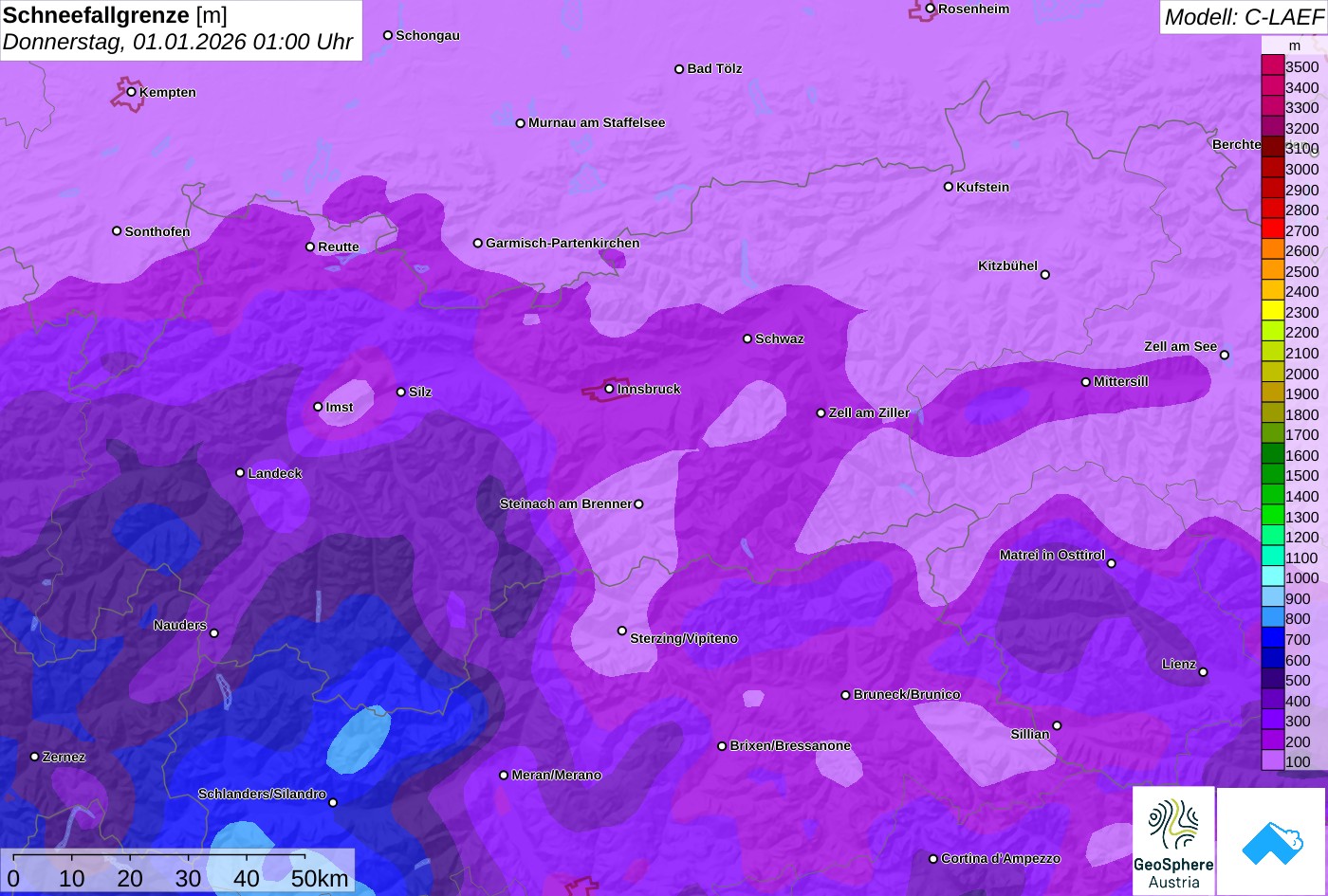
Task: Select the Mittersill marker dot
Action: point(1086,382)
